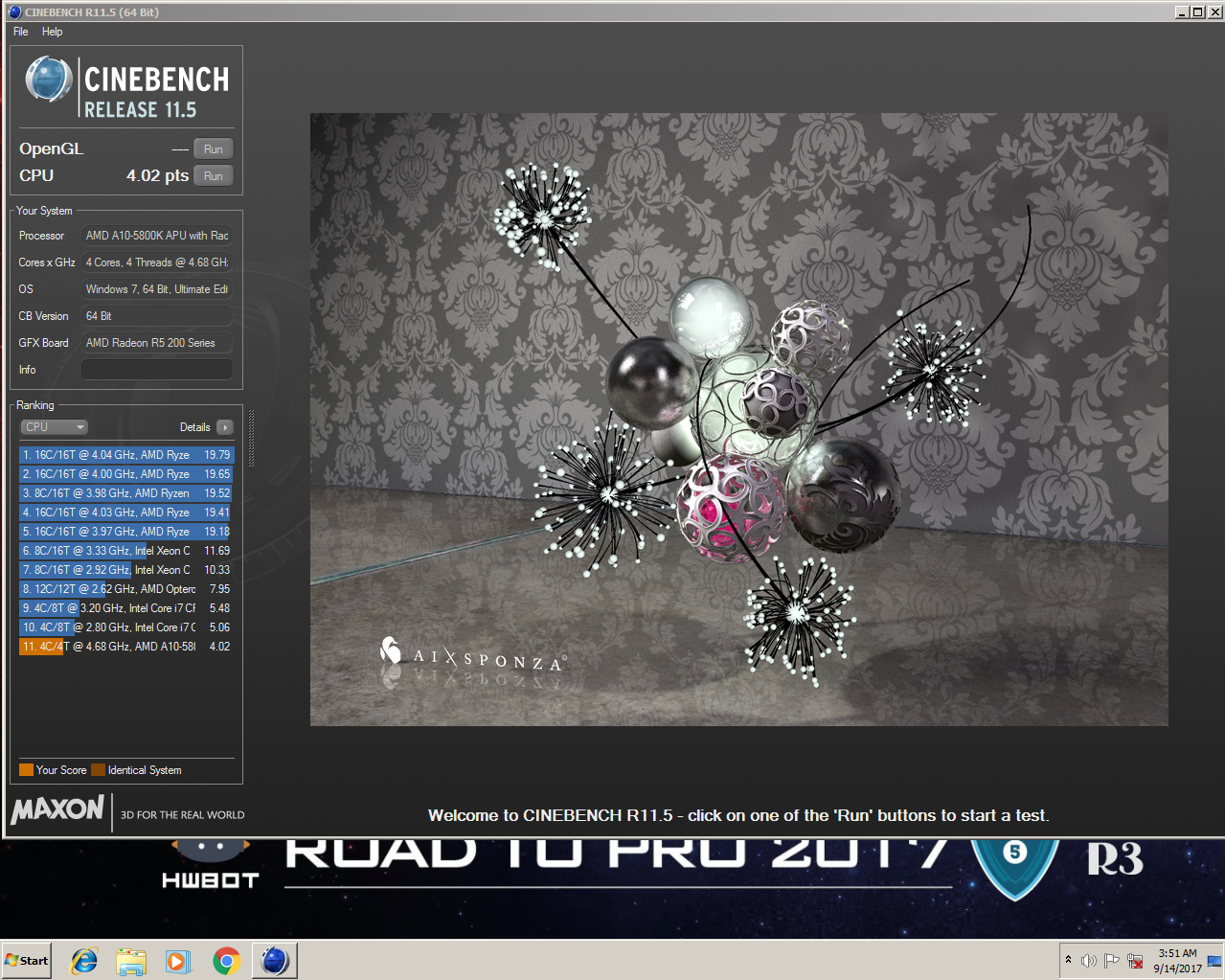Select ranking row 9 Intel Core i7 5.48
1225x980 pixels.
(x=125, y=608)
